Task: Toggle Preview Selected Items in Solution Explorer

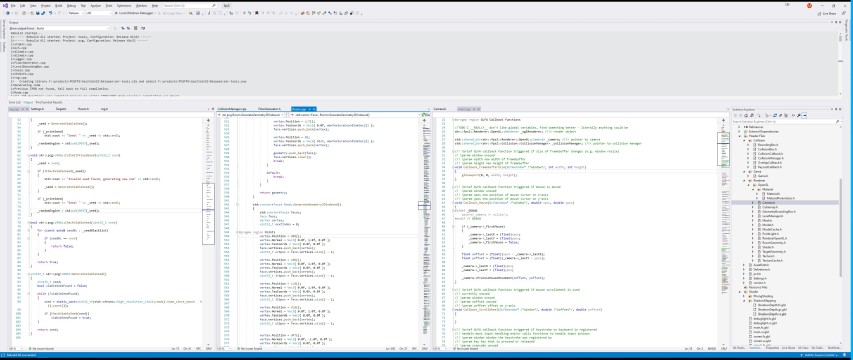Action: pos(804,115)
